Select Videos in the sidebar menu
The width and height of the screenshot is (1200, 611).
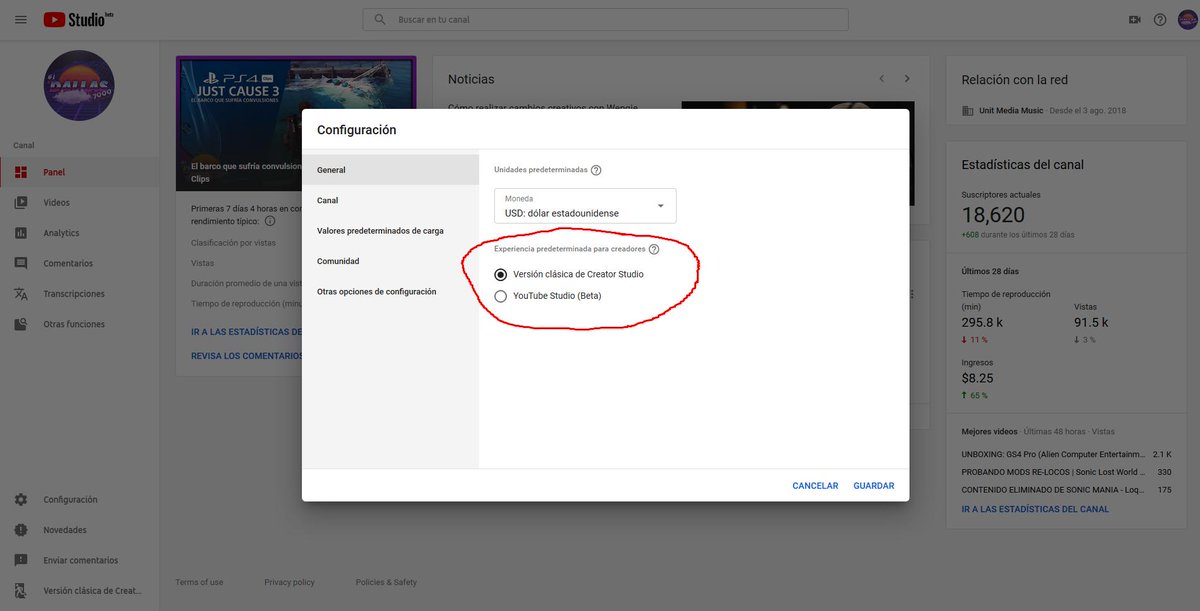coord(79,202)
